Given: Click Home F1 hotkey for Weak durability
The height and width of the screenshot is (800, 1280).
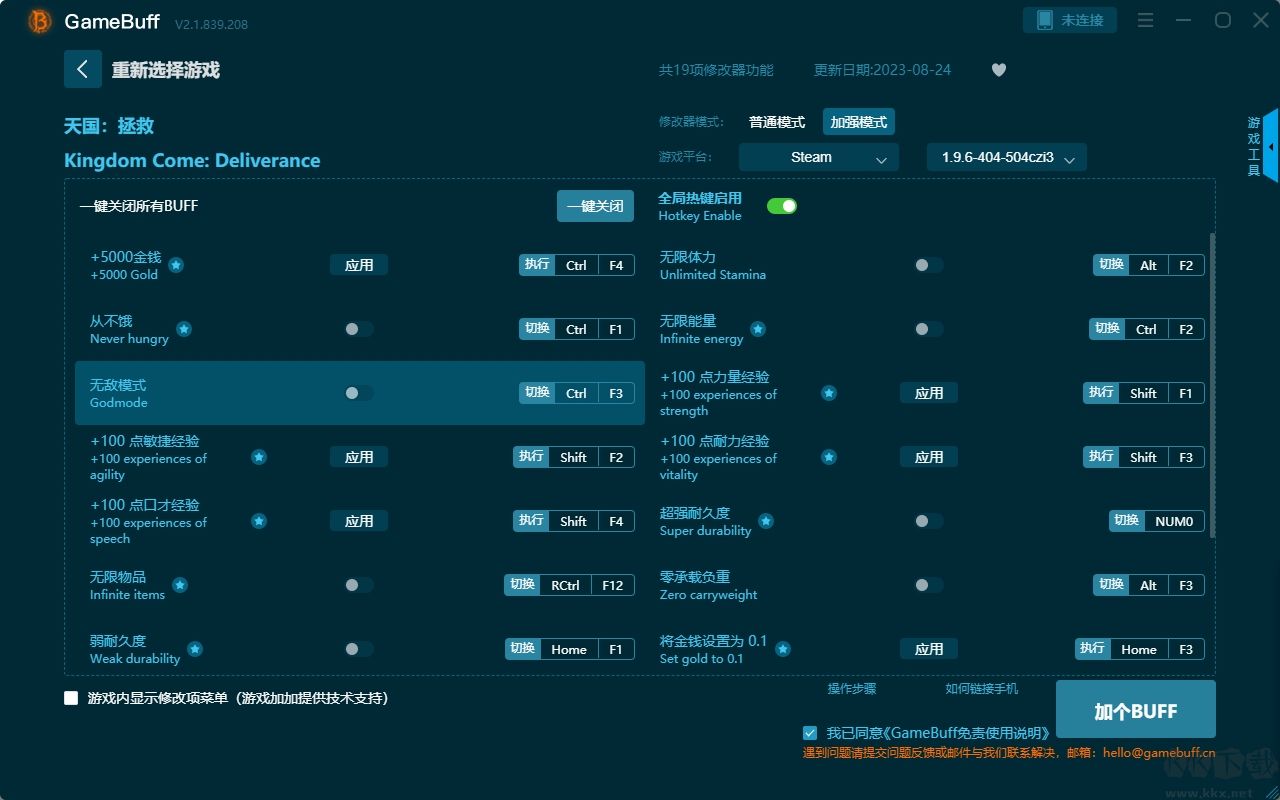Looking at the screenshot, I should (x=569, y=649).
